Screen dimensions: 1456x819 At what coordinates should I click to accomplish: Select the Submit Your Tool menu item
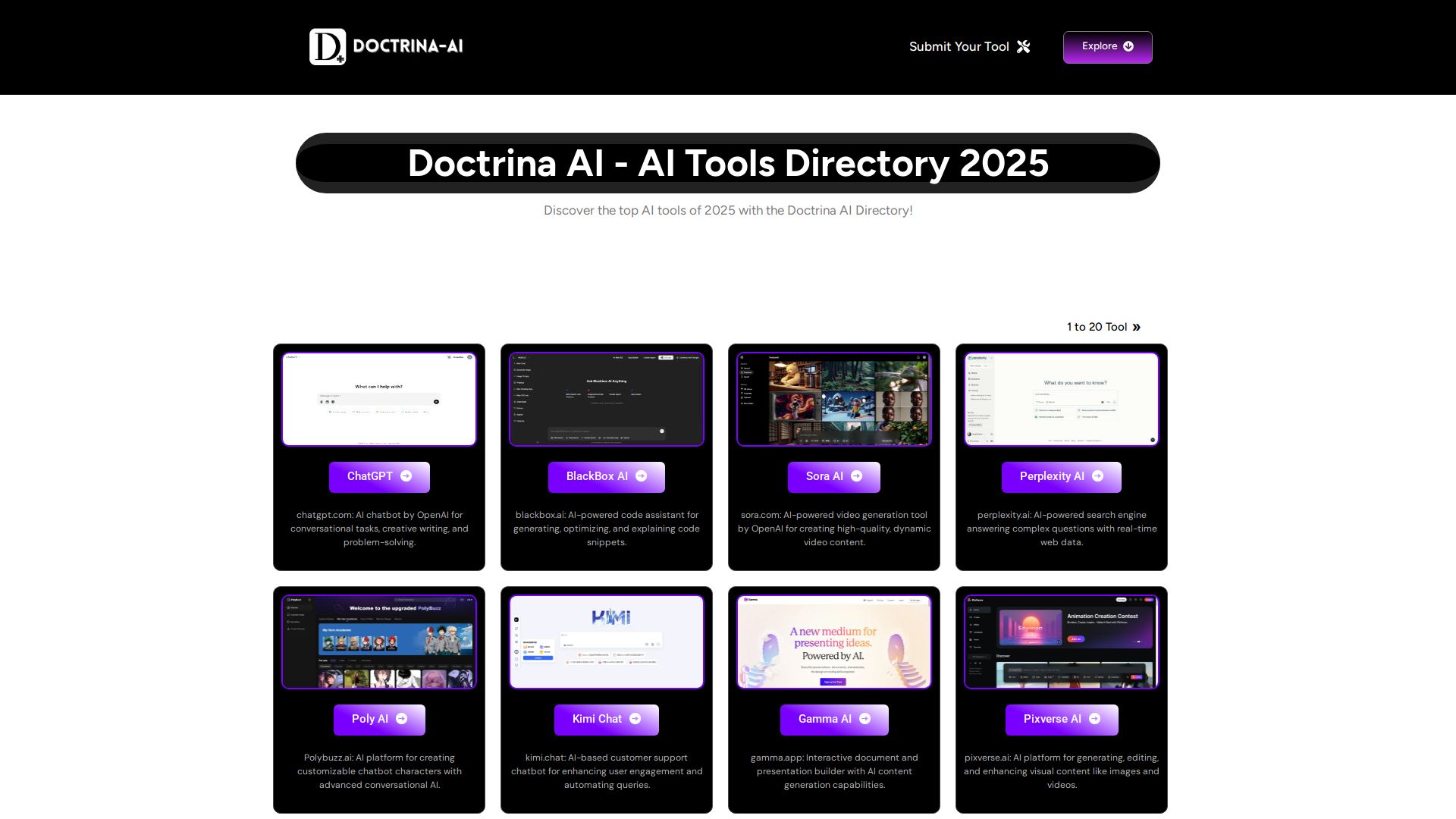(959, 46)
